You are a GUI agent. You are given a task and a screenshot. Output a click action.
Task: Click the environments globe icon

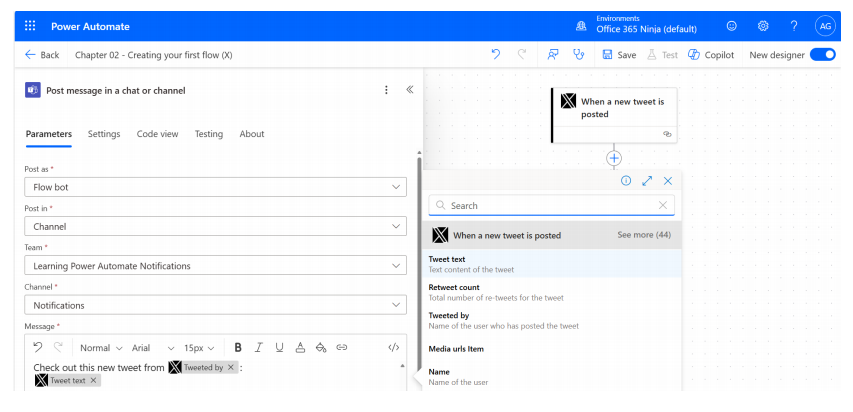582,26
